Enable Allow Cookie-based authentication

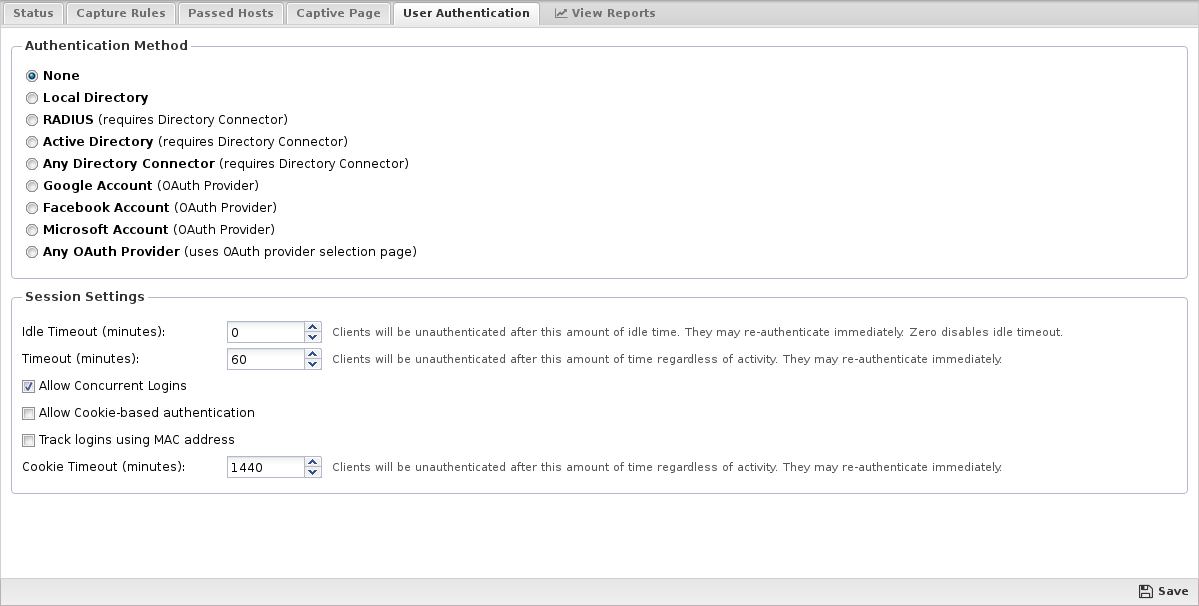[x=28, y=413]
